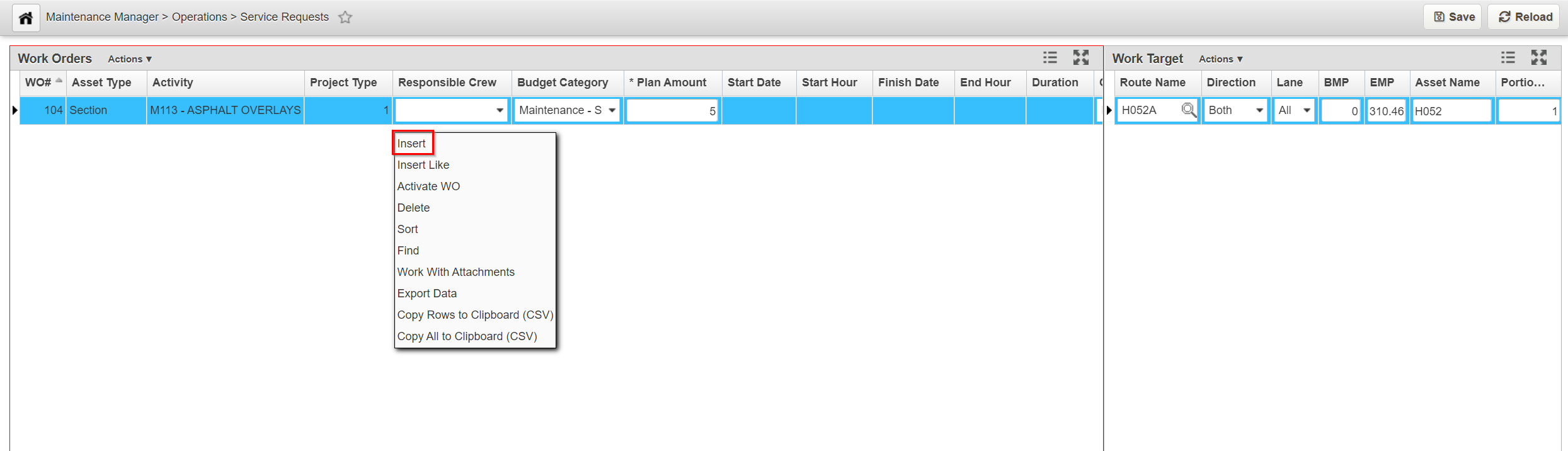The width and height of the screenshot is (1568, 451).
Task: Maximize the Work Orders panel
Action: coord(1081,58)
